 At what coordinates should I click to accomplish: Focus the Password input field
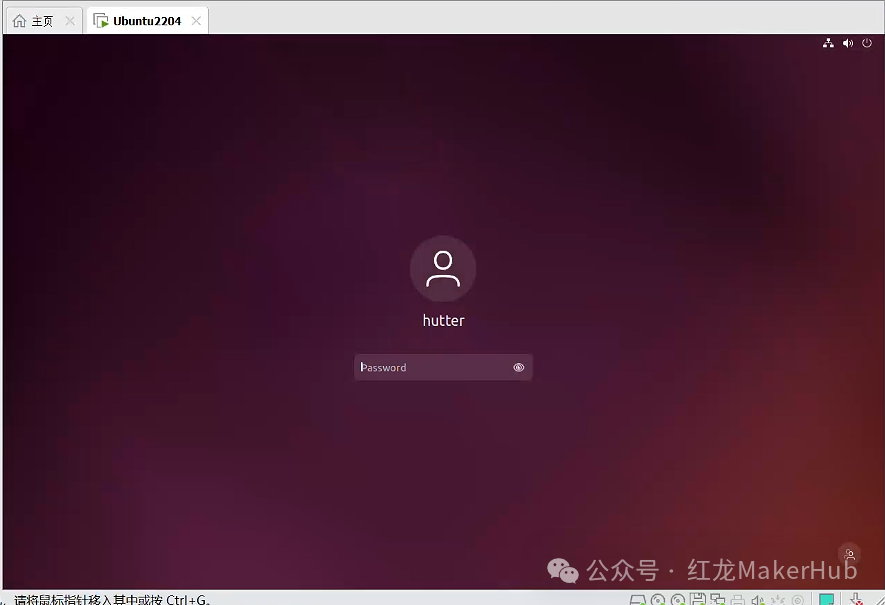pos(443,367)
